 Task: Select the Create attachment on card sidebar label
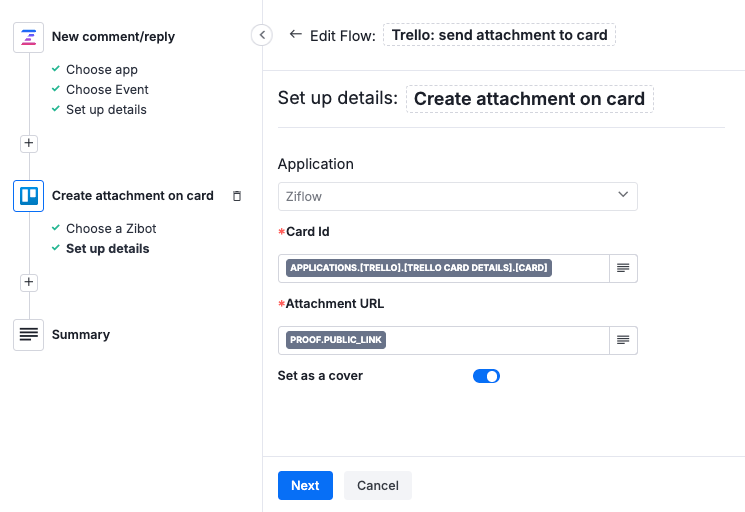pos(133,196)
